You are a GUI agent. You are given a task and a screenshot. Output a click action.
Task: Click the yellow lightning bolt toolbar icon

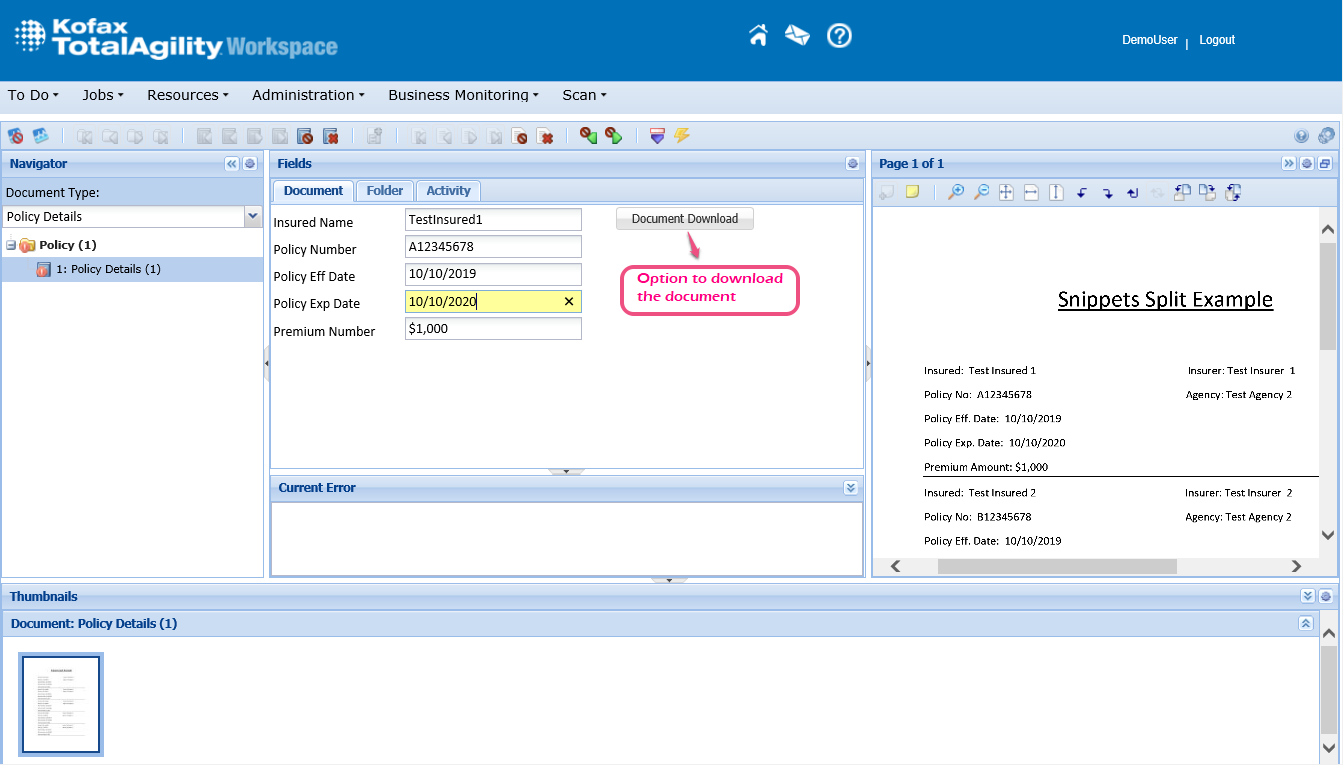682,135
